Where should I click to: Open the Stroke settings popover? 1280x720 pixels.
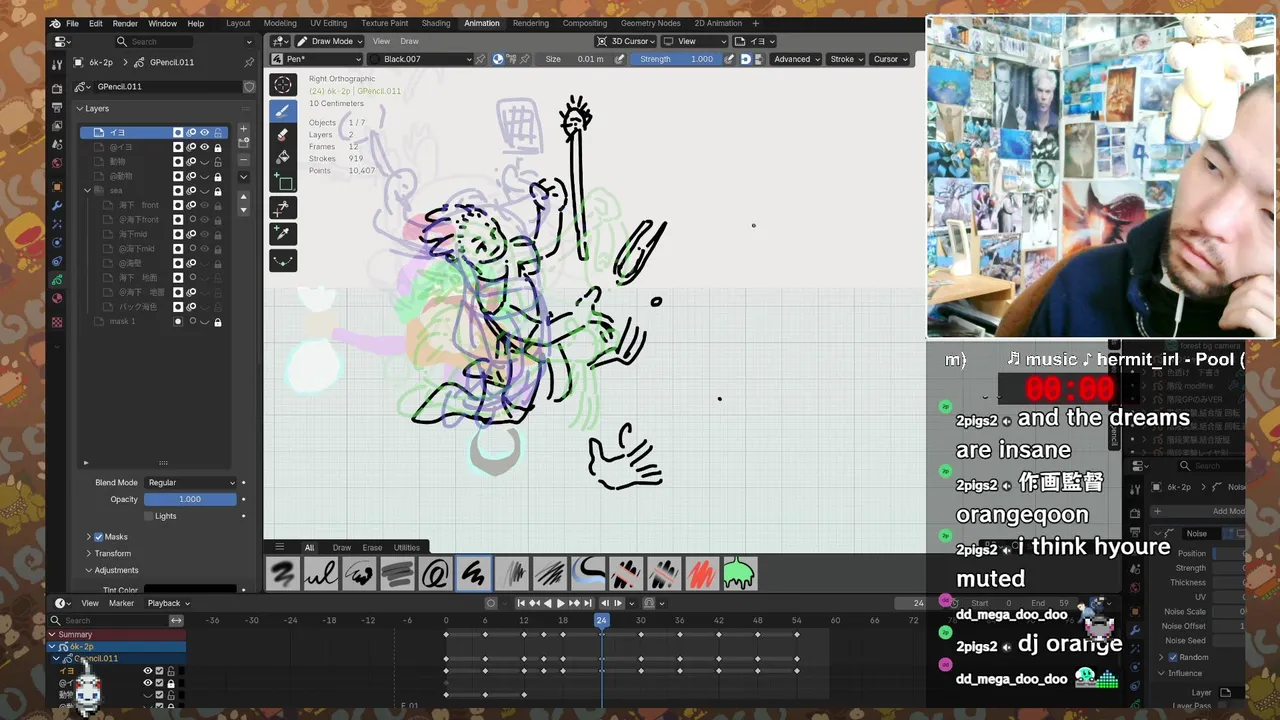(846, 59)
